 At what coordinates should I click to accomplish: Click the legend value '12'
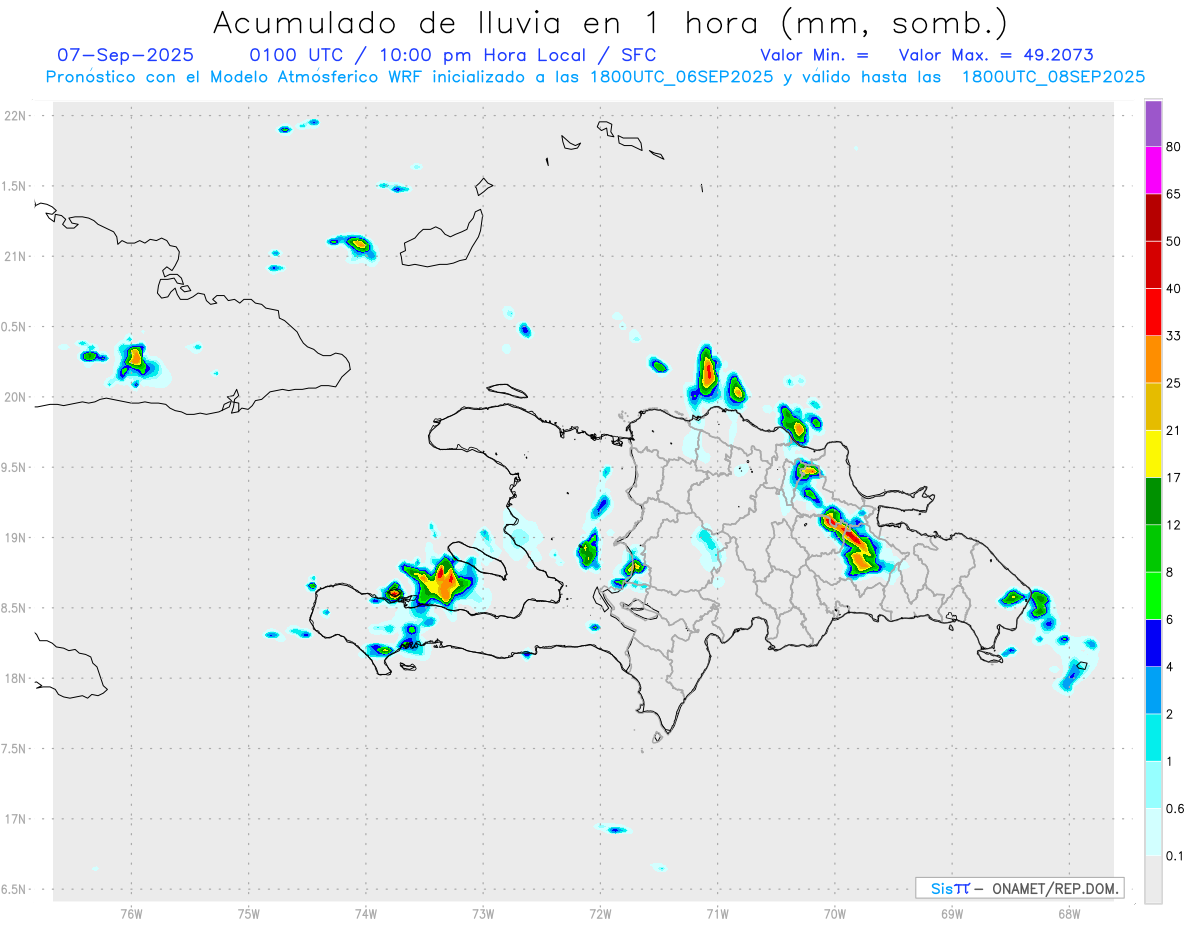click(x=1174, y=525)
